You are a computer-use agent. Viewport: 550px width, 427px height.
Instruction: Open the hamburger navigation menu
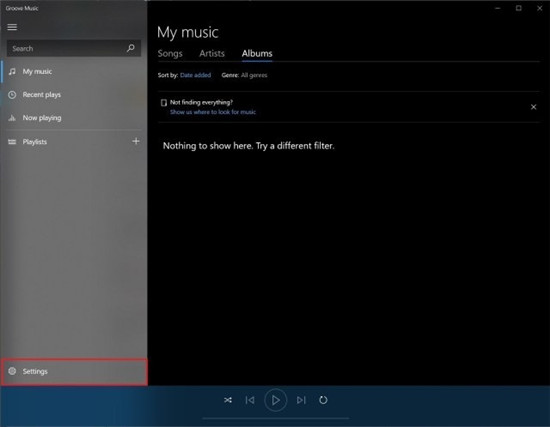tap(12, 27)
